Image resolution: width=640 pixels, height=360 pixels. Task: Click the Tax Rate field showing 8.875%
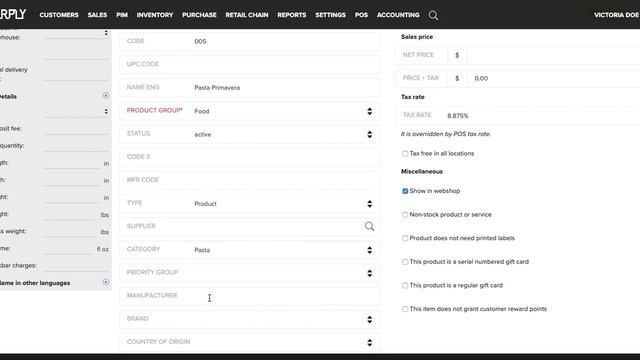518,116
